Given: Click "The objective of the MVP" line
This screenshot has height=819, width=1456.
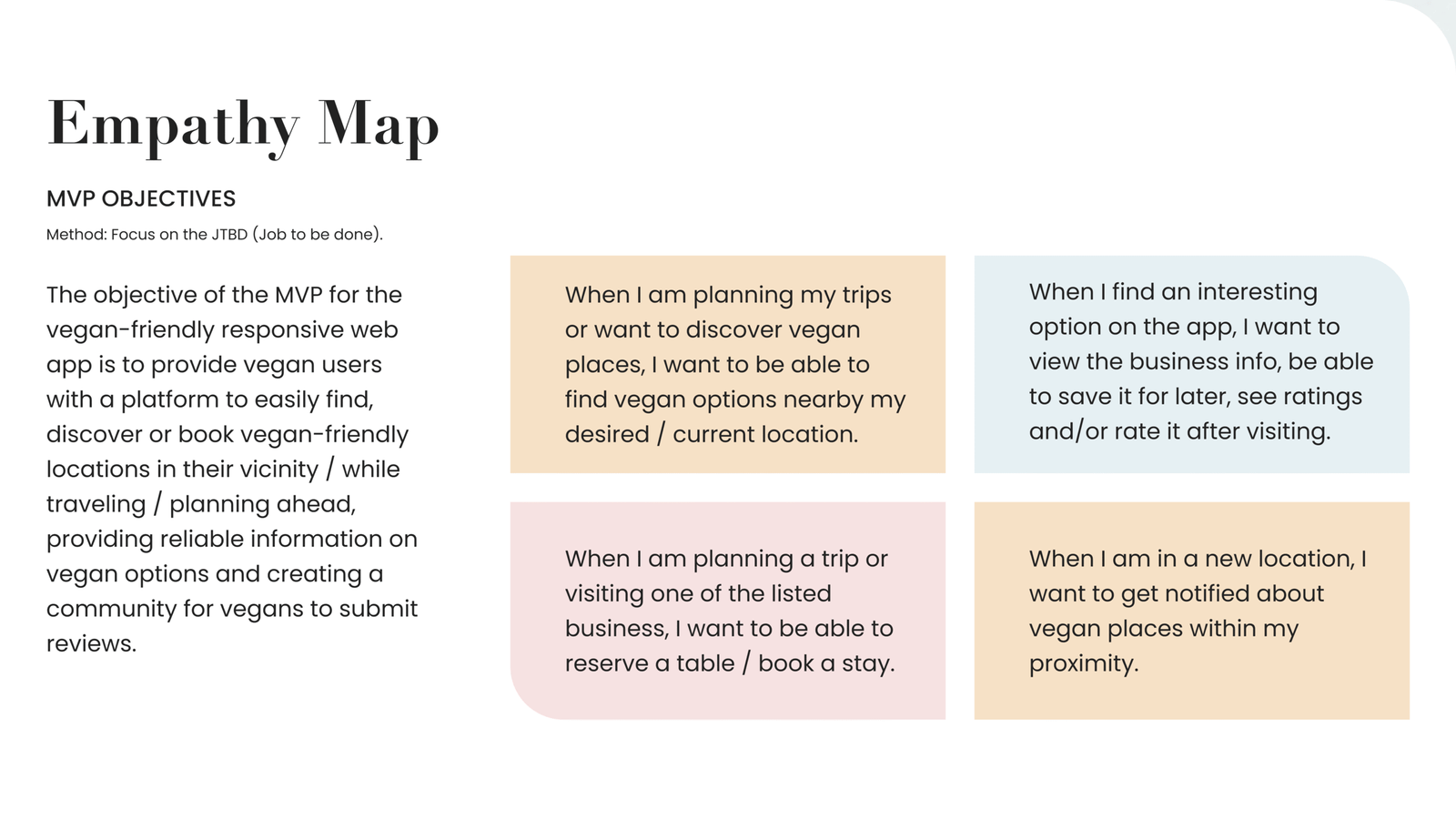Looking at the screenshot, I should [x=224, y=295].
